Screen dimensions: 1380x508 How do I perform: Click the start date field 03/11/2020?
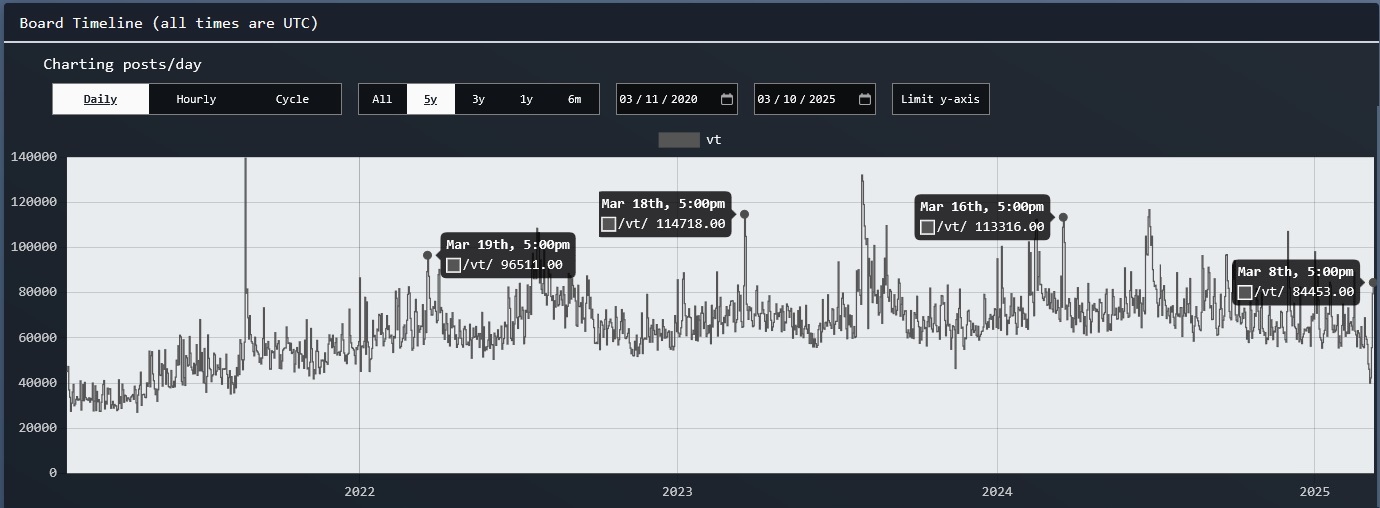point(658,99)
